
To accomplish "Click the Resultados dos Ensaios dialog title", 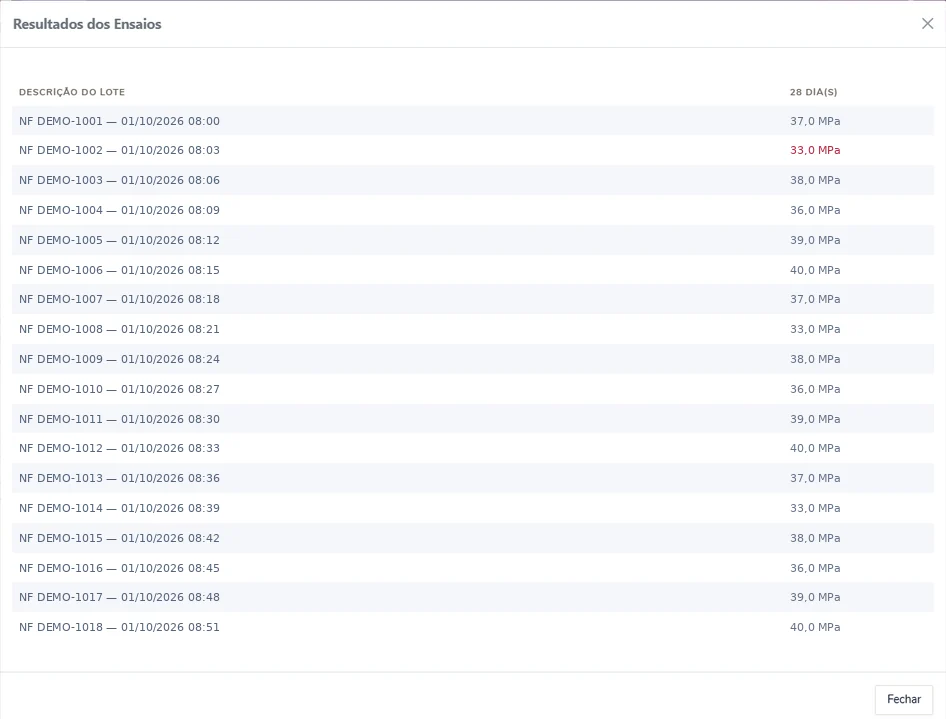I will tap(87, 24).
